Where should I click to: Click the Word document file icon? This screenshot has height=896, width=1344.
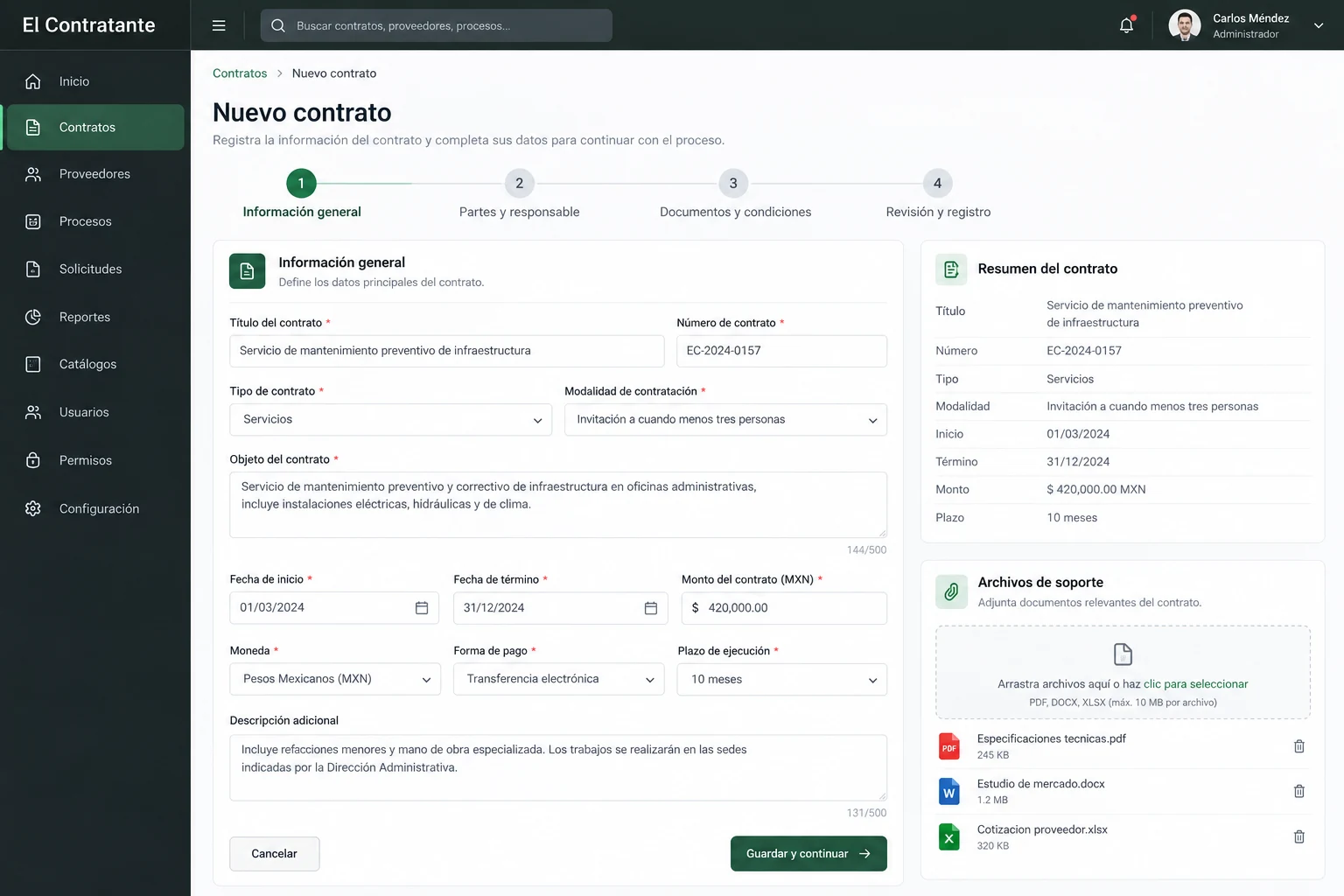point(949,792)
